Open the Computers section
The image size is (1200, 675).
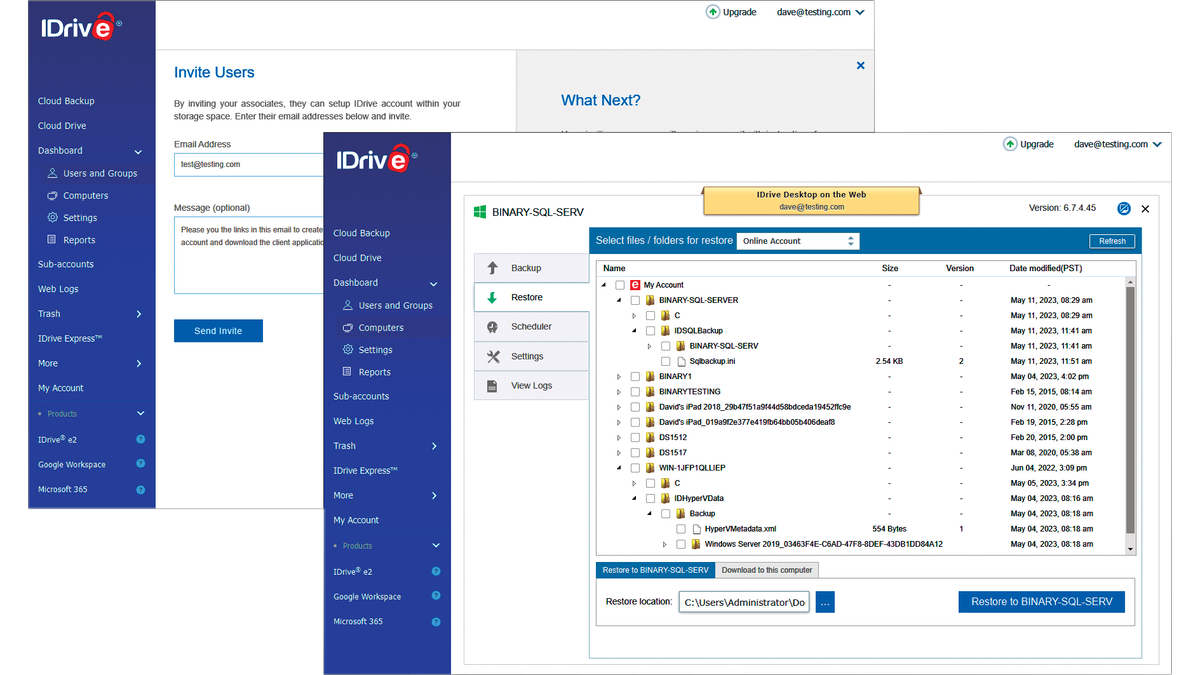tap(375, 327)
